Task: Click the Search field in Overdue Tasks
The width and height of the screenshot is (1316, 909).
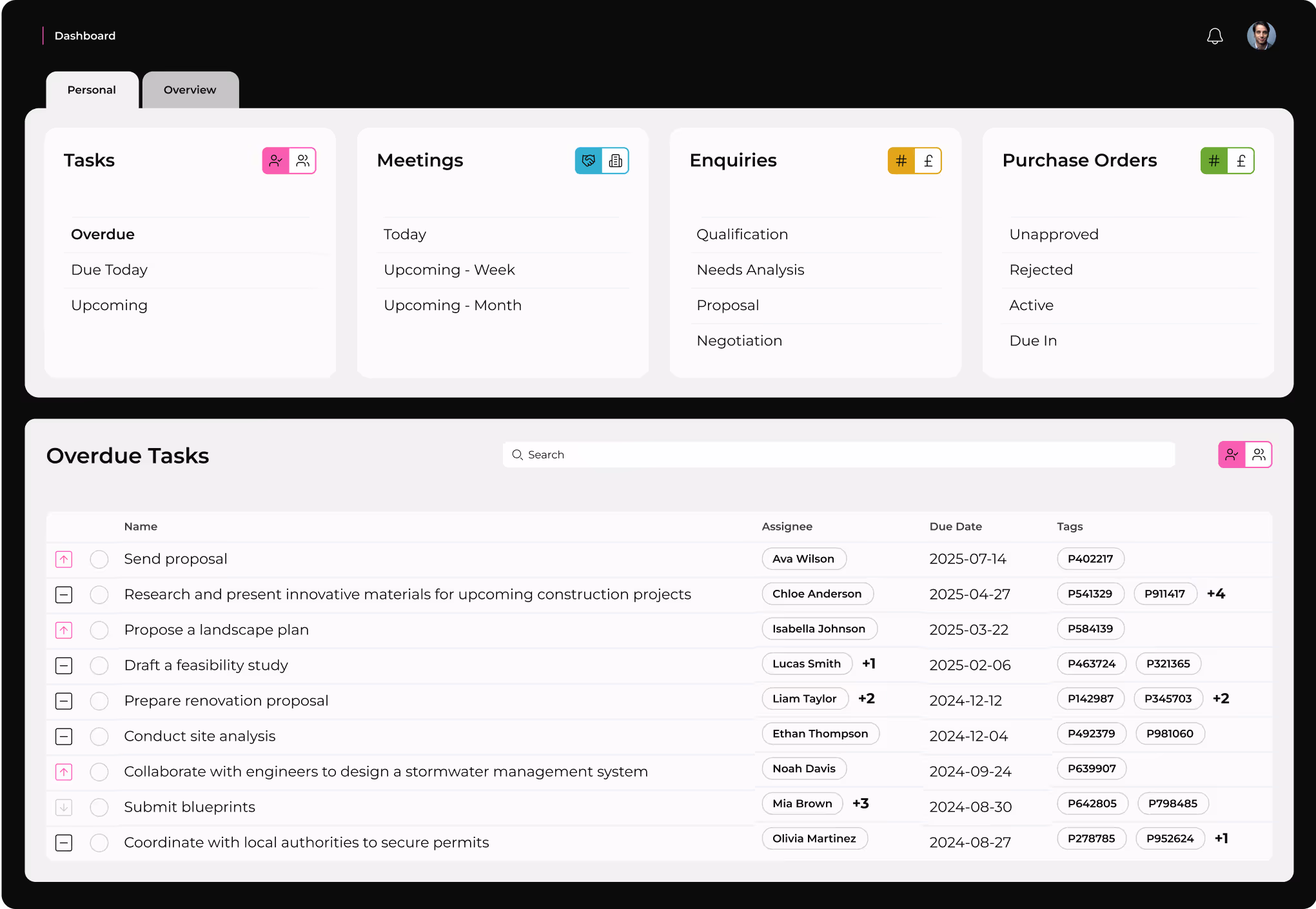Action: (x=838, y=454)
